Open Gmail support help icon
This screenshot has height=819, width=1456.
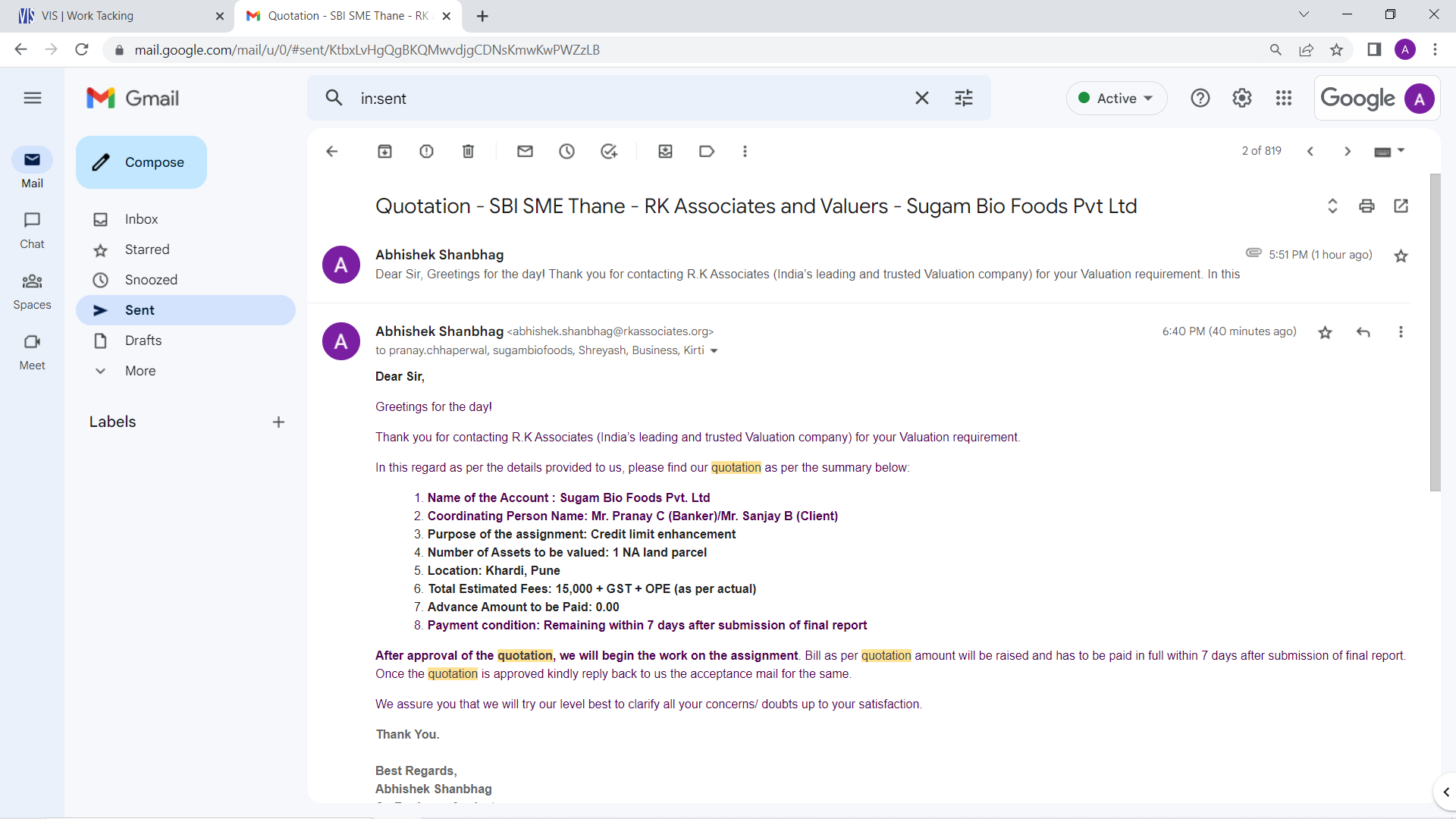click(x=1200, y=98)
